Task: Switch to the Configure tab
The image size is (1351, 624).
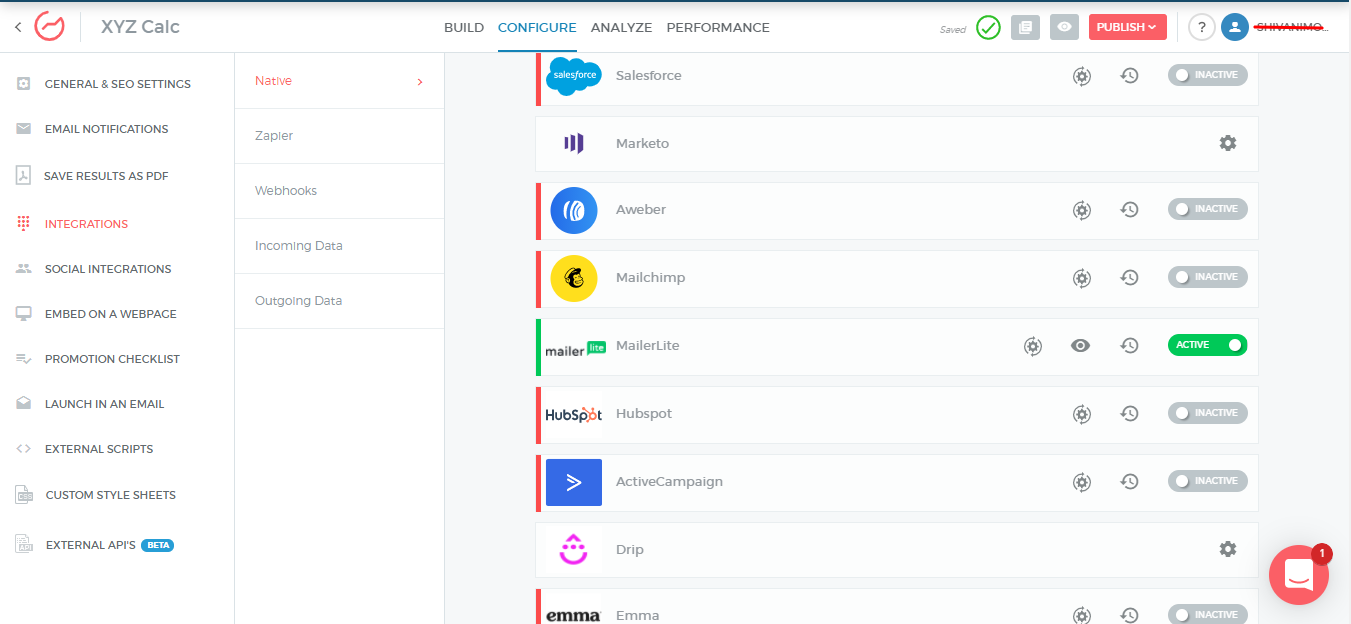Action: click(537, 28)
